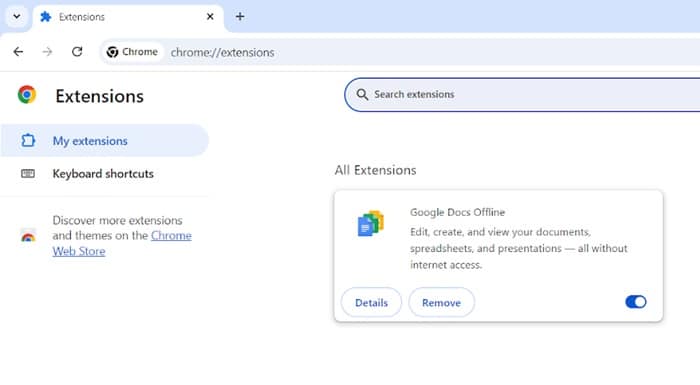700x385 pixels.
Task: Click the My extensions puzzle icon
Action: 28,141
